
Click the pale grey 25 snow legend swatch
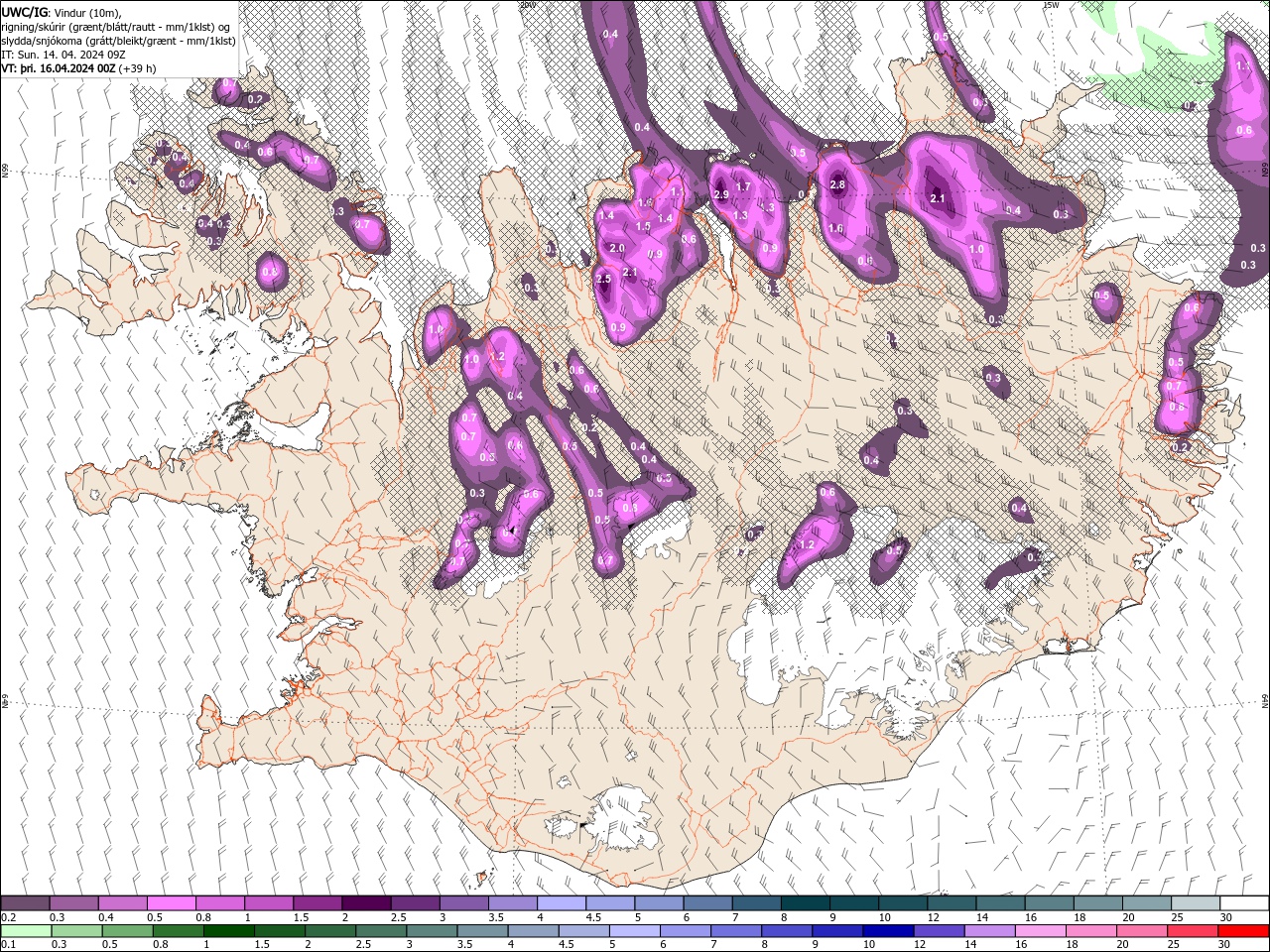[1196, 903]
